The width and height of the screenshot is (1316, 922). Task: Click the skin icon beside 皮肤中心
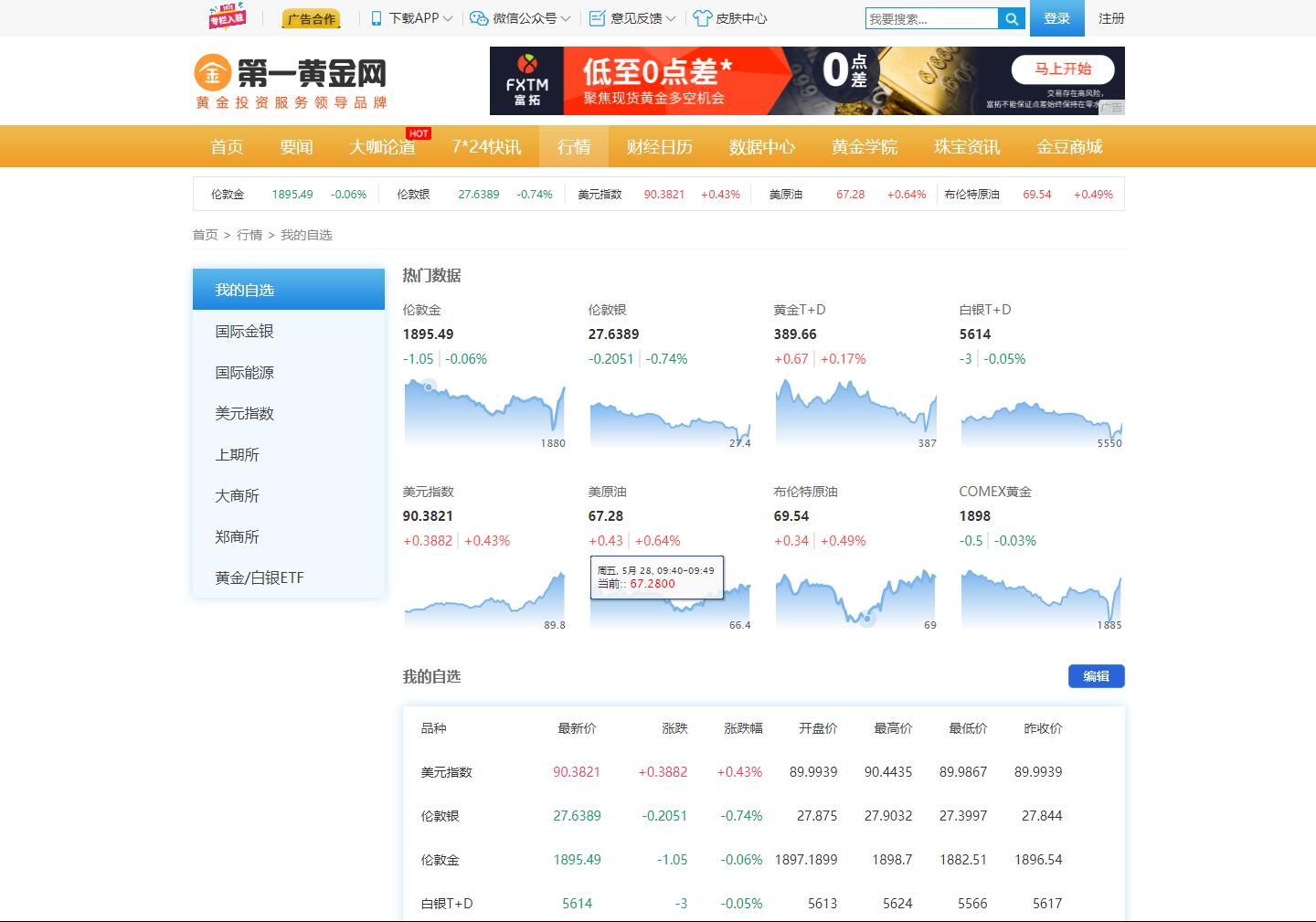click(x=700, y=17)
